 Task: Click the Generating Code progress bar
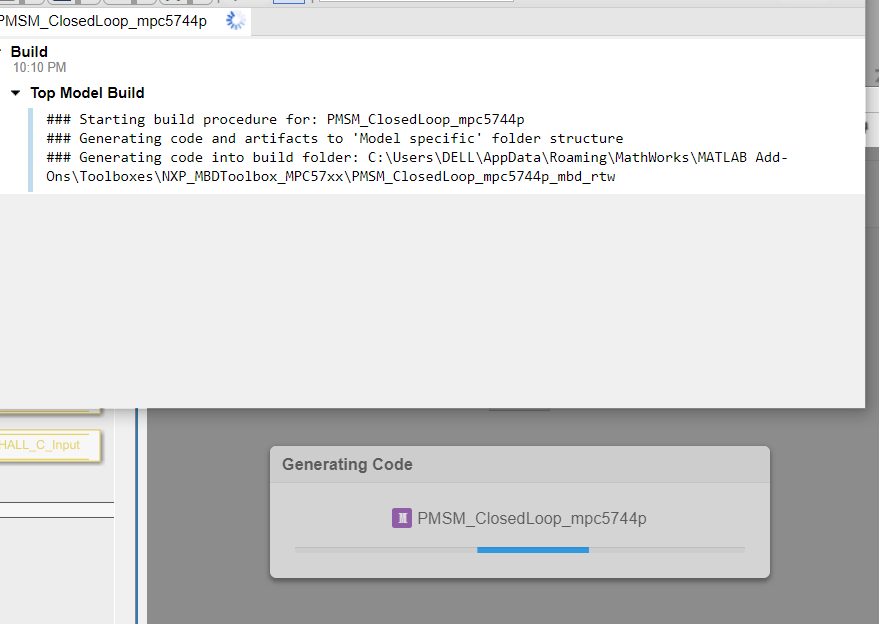520,550
